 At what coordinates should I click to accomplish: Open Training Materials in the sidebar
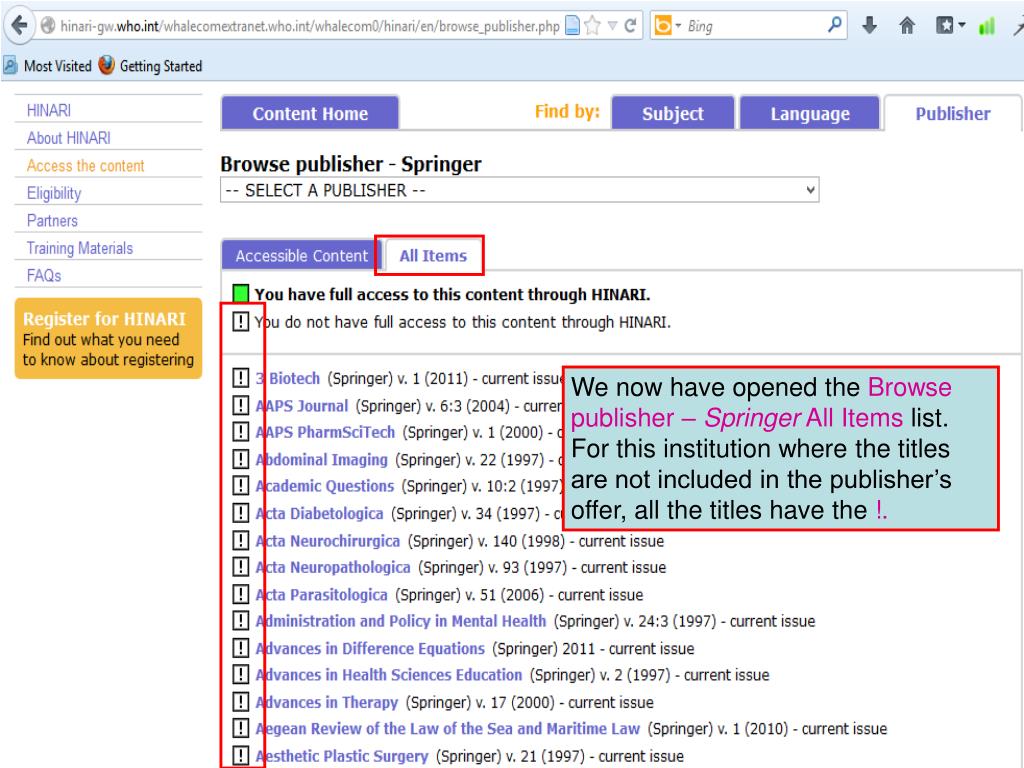coord(80,248)
